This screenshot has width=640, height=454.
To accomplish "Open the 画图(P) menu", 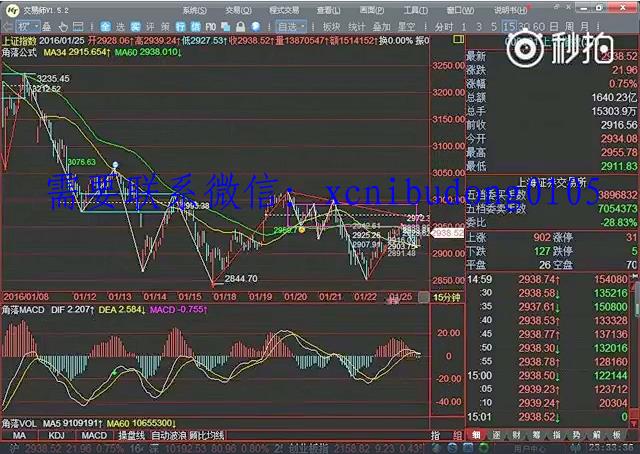I will tap(372, 10).
